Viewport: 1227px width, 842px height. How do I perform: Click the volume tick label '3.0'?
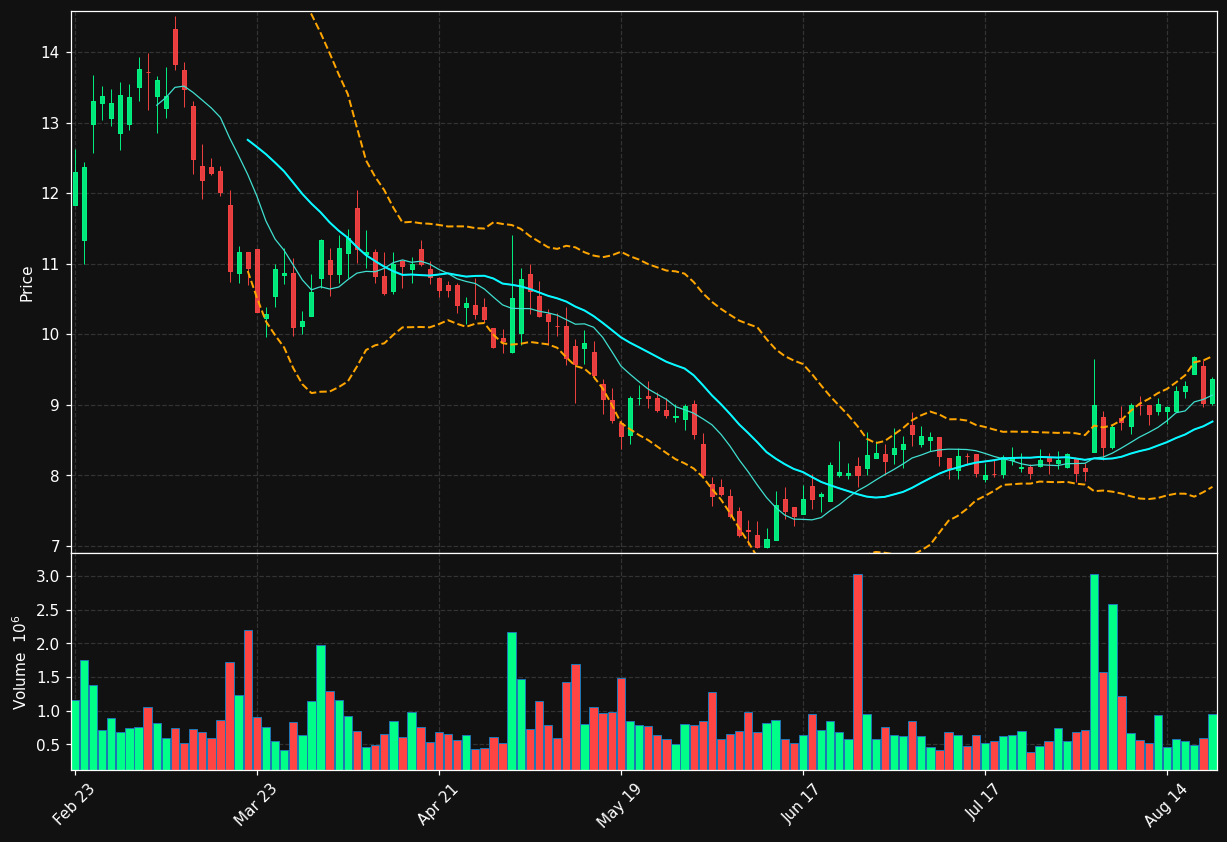pyautogui.click(x=49, y=577)
